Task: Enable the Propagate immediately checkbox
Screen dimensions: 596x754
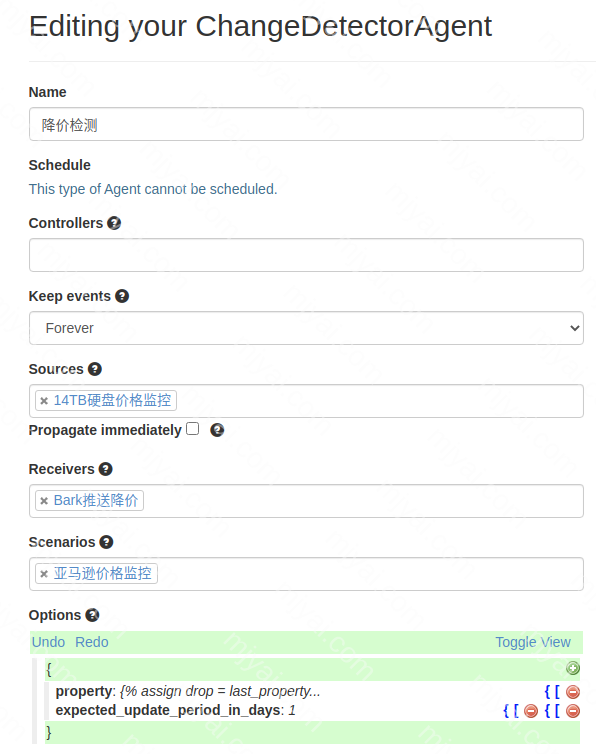Action: click(x=192, y=429)
